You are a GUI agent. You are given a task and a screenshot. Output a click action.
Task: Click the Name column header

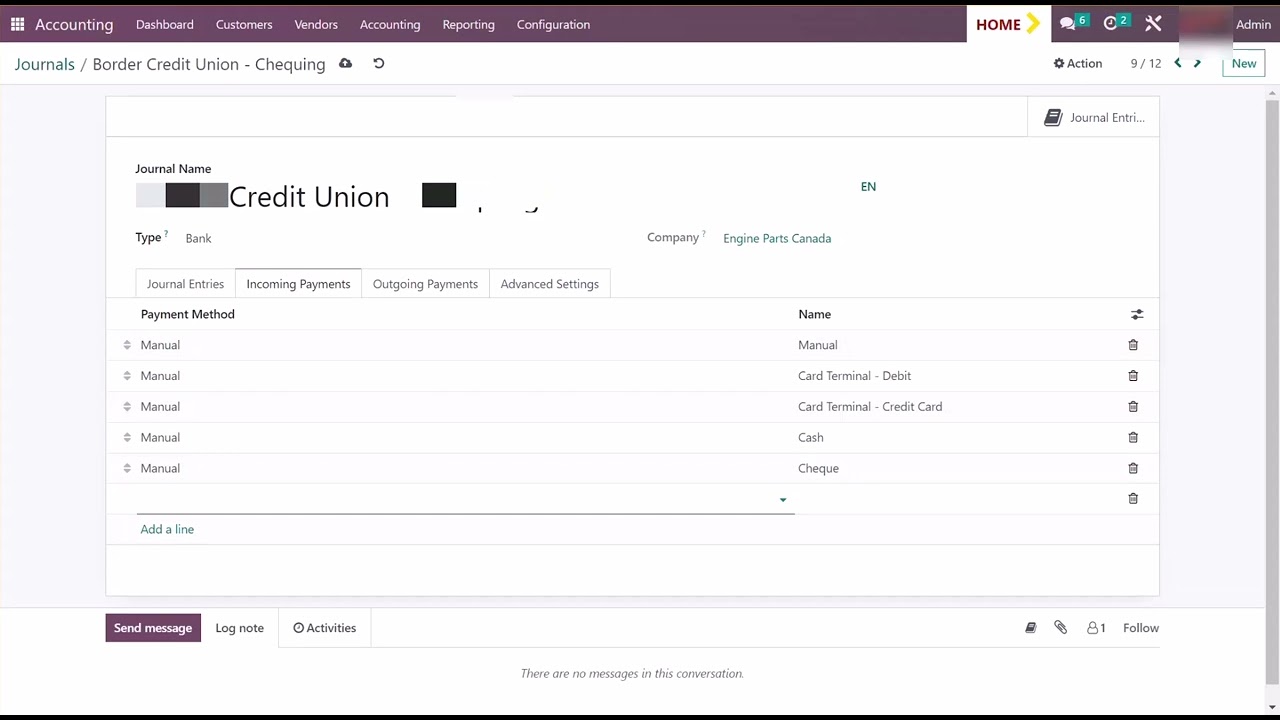tap(815, 314)
